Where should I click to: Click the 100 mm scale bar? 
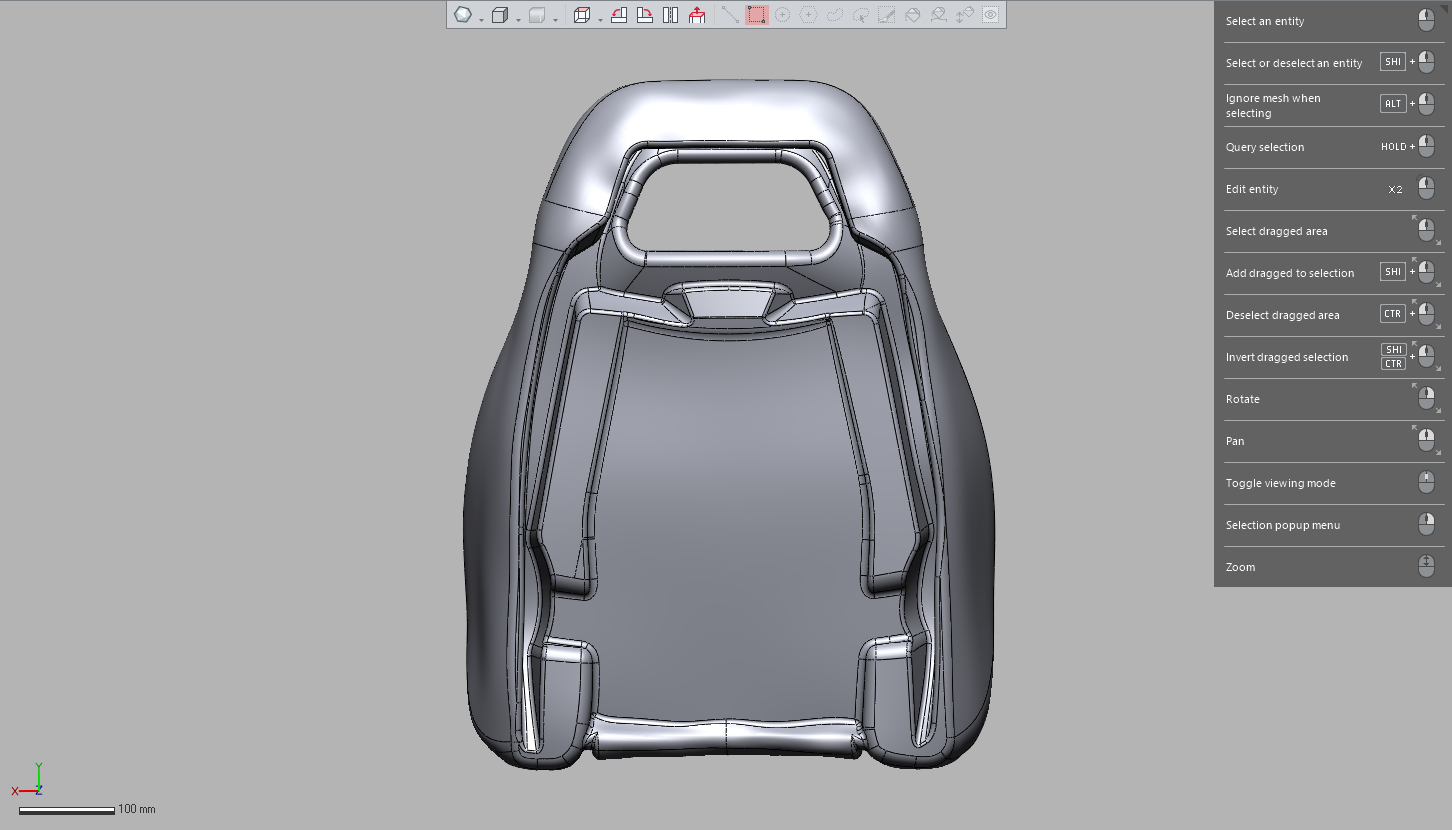click(67, 810)
